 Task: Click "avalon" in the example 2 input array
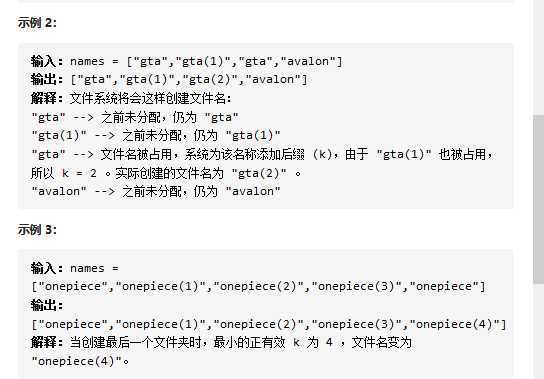(308, 61)
